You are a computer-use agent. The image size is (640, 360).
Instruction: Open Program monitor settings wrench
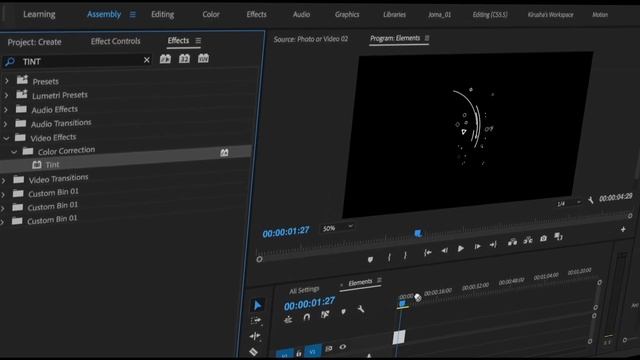[x=590, y=200]
